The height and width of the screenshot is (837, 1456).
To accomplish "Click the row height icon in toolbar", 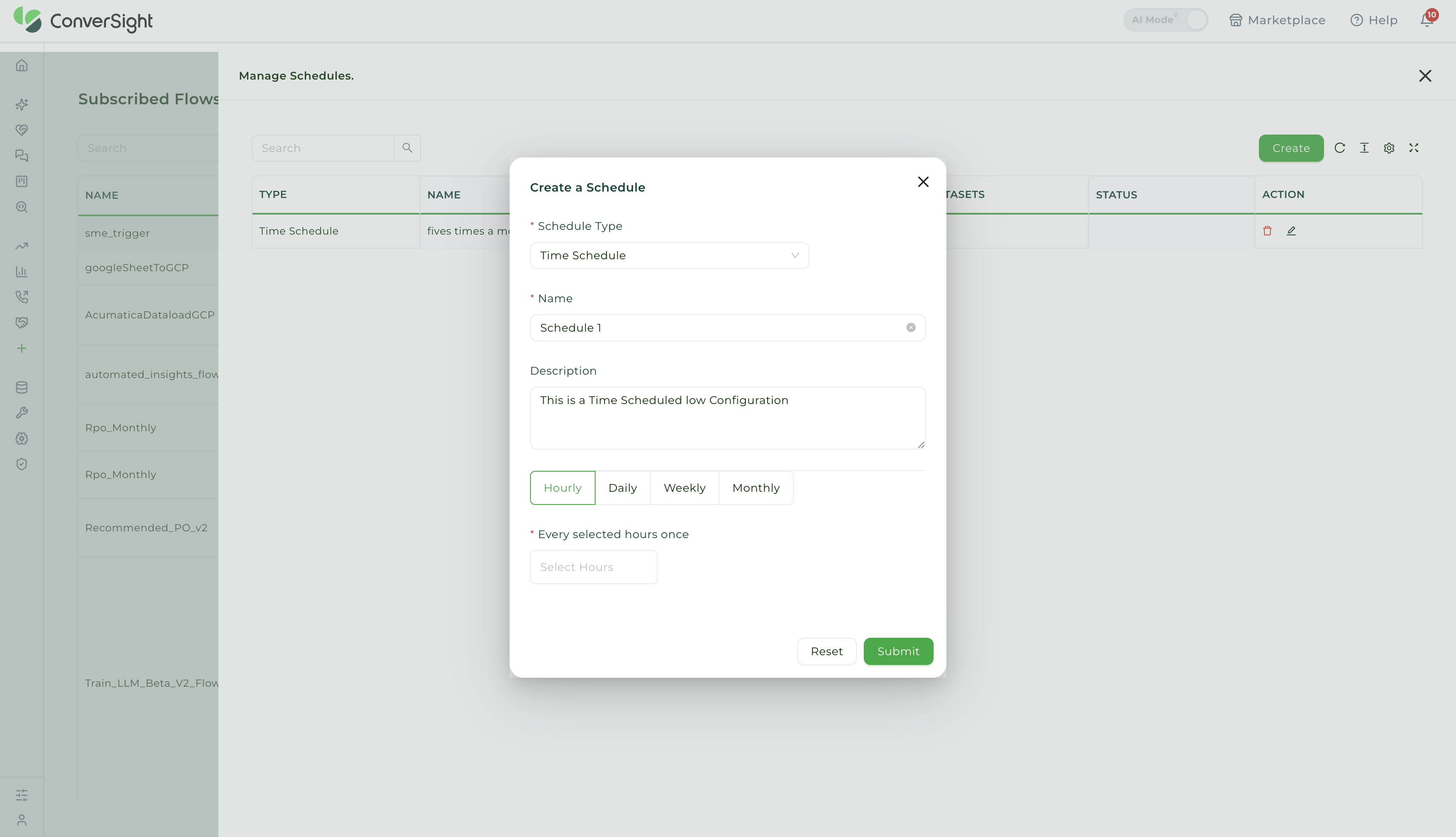I will 1364,148.
